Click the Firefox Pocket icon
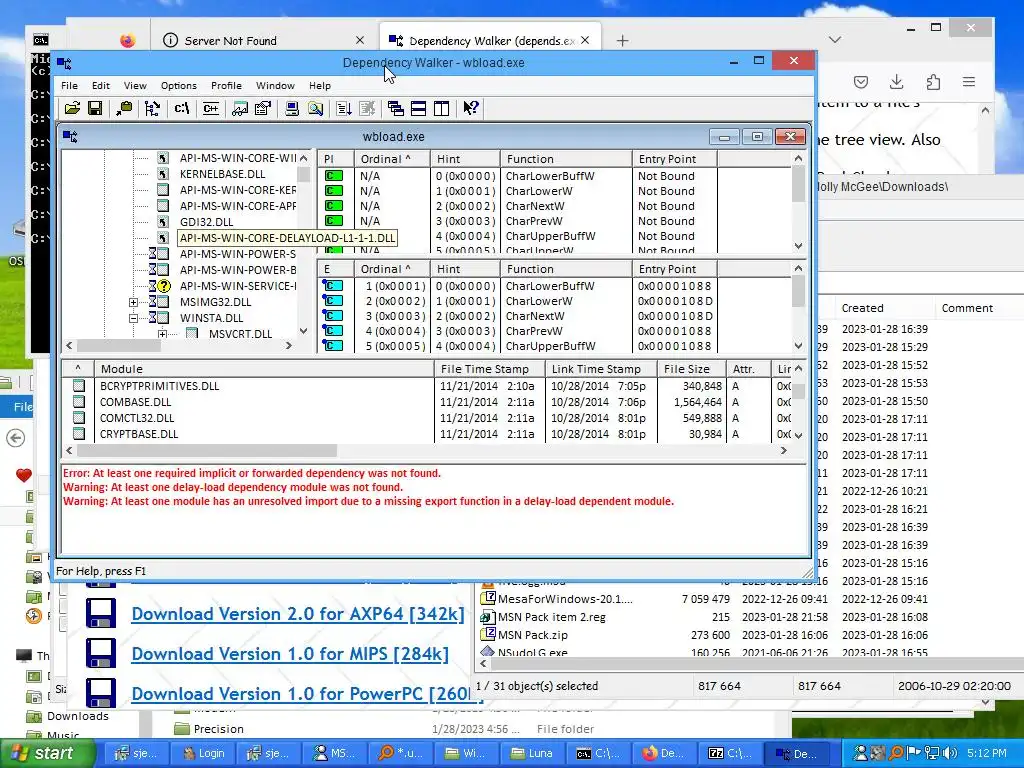The width and height of the screenshot is (1024, 768). click(x=861, y=82)
